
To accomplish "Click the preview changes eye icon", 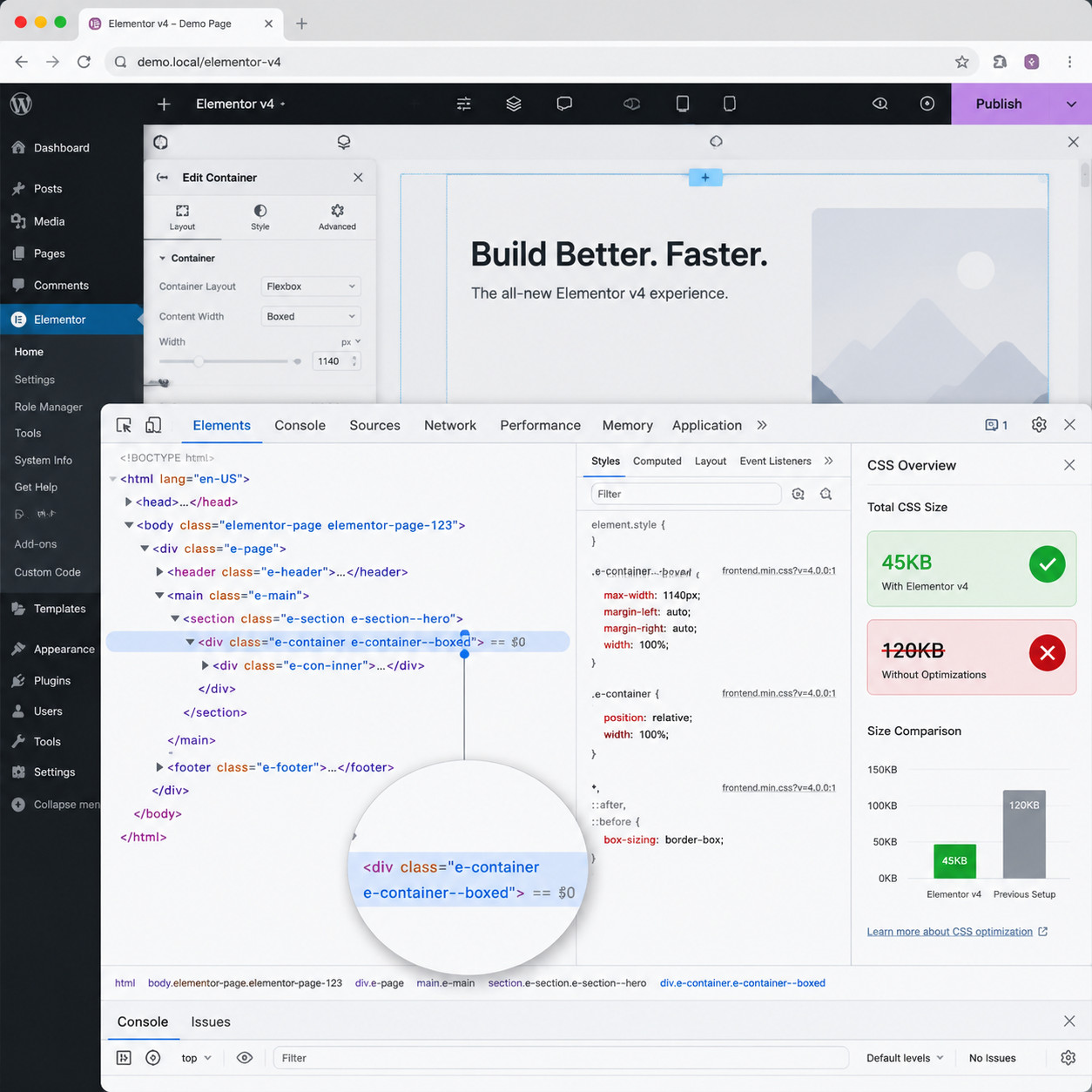I will [x=880, y=104].
